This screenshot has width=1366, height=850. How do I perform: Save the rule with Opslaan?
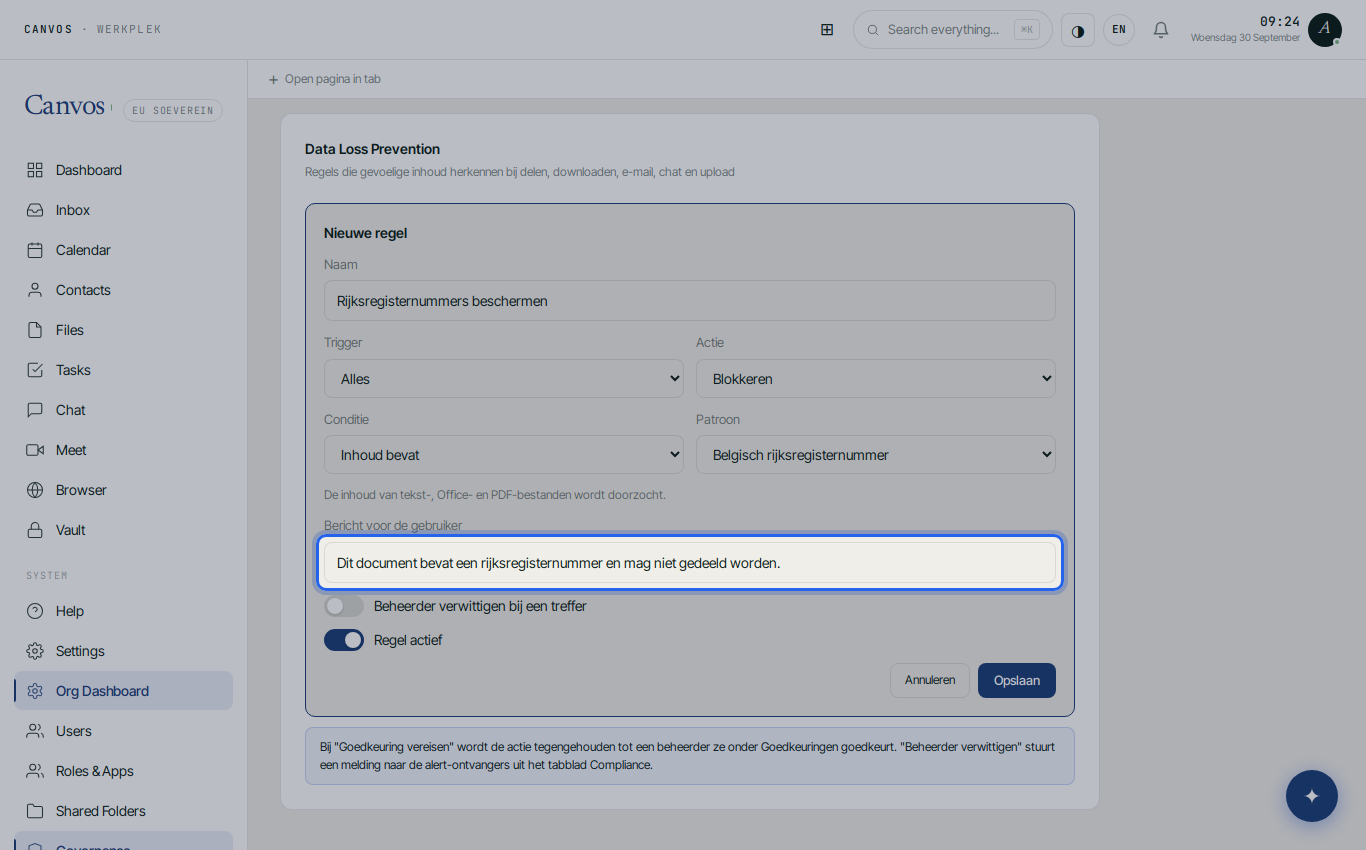(x=1017, y=680)
